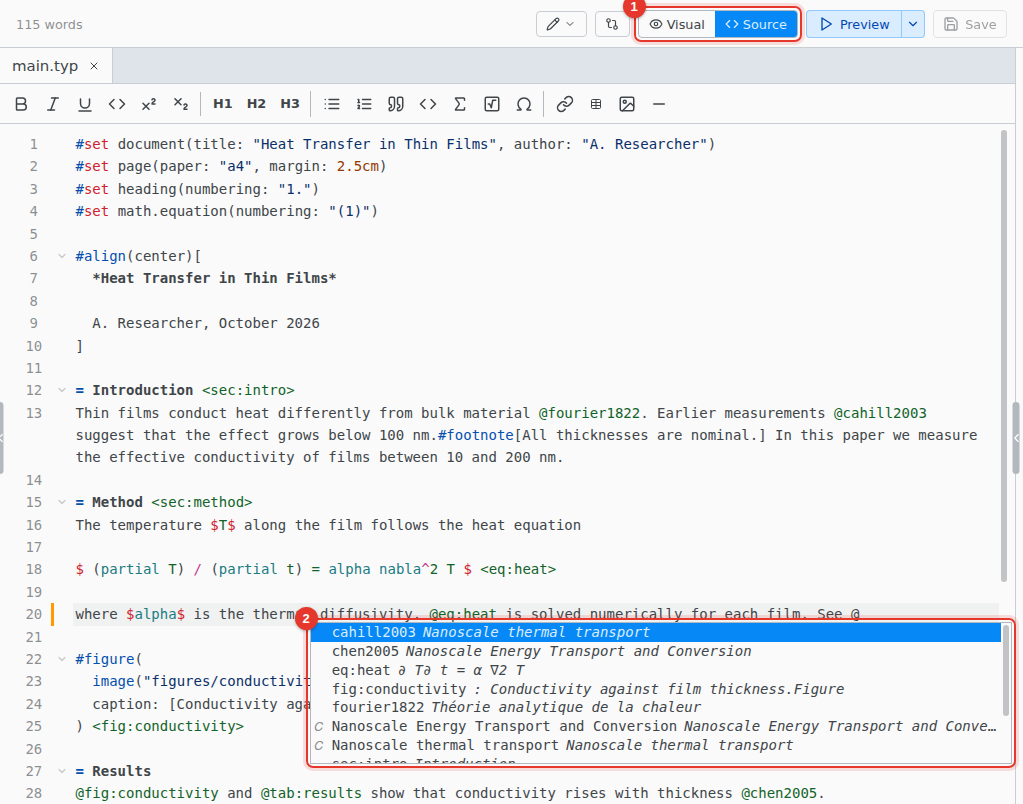Switch to Visual editor mode
The width and height of the screenshot is (1023, 804).
click(x=677, y=24)
